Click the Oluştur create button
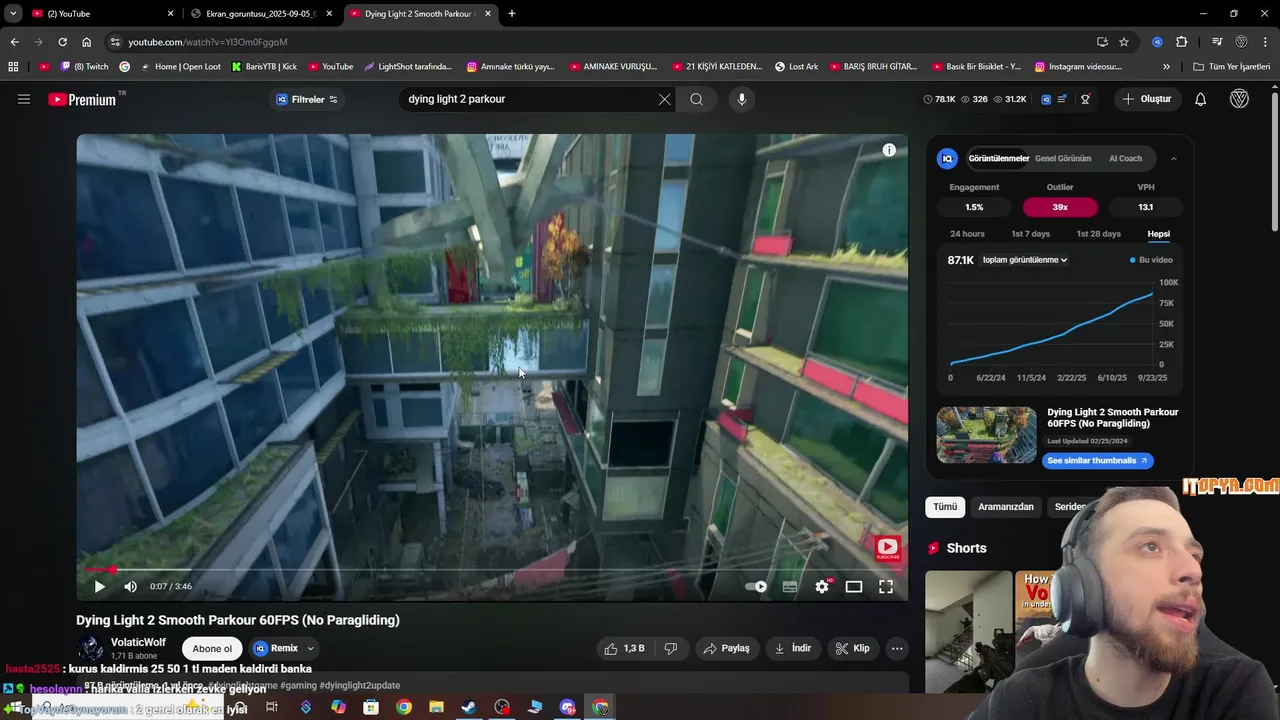This screenshot has width=1280, height=720. tap(1146, 99)
